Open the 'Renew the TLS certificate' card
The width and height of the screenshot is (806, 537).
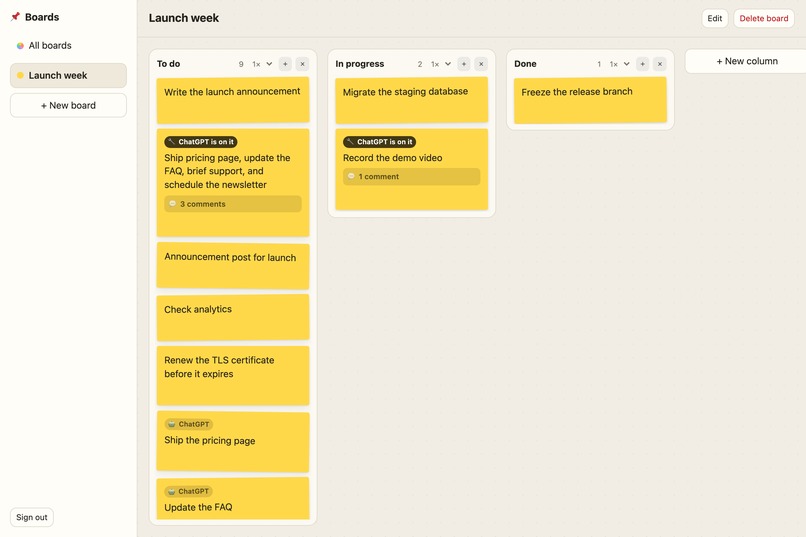click(233, 376)
